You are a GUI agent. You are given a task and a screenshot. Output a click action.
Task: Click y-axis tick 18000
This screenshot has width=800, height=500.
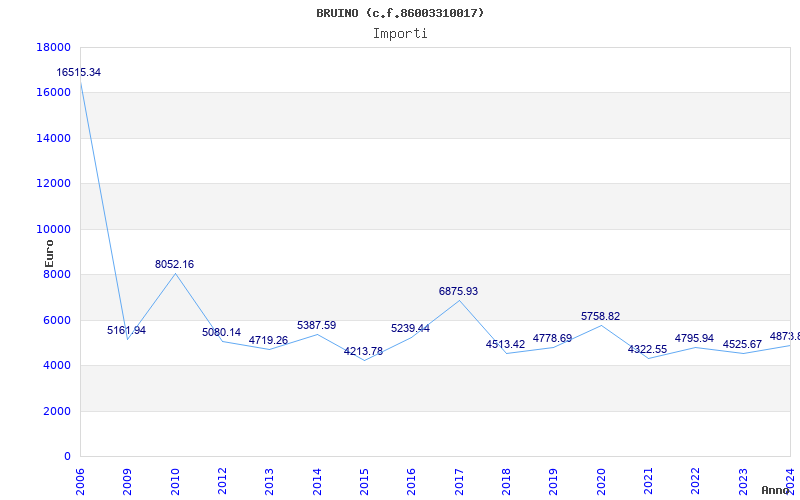tap(53, 47)
